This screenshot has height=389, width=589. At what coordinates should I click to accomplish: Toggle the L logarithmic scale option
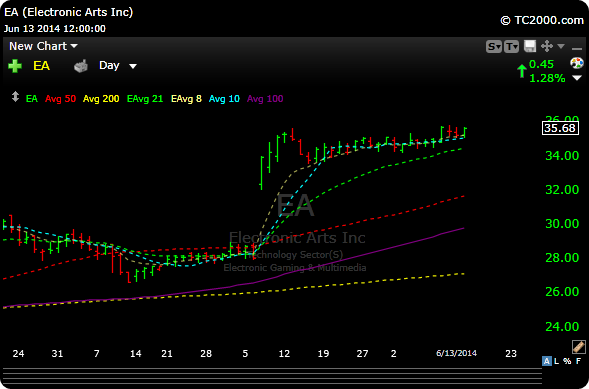[x=557, y=361]
